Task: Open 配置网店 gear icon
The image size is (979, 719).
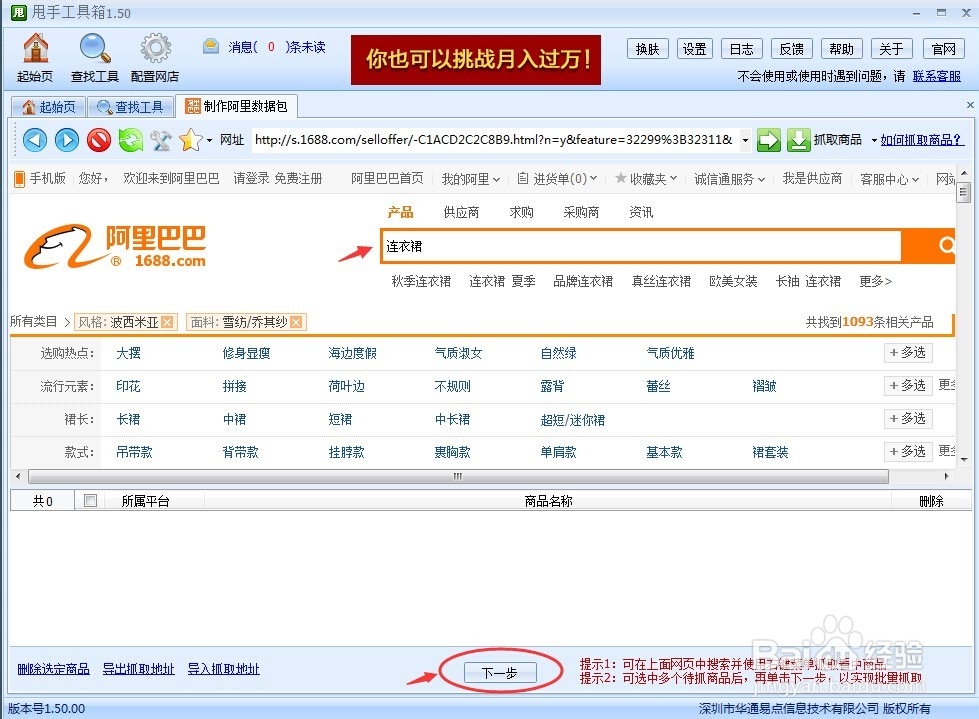Action: click(155, 48)
